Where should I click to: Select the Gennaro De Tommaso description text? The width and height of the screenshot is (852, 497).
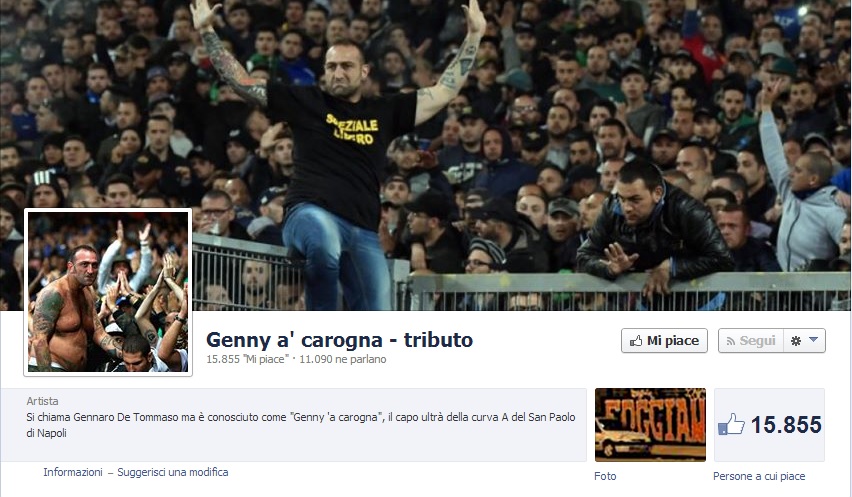300,425
